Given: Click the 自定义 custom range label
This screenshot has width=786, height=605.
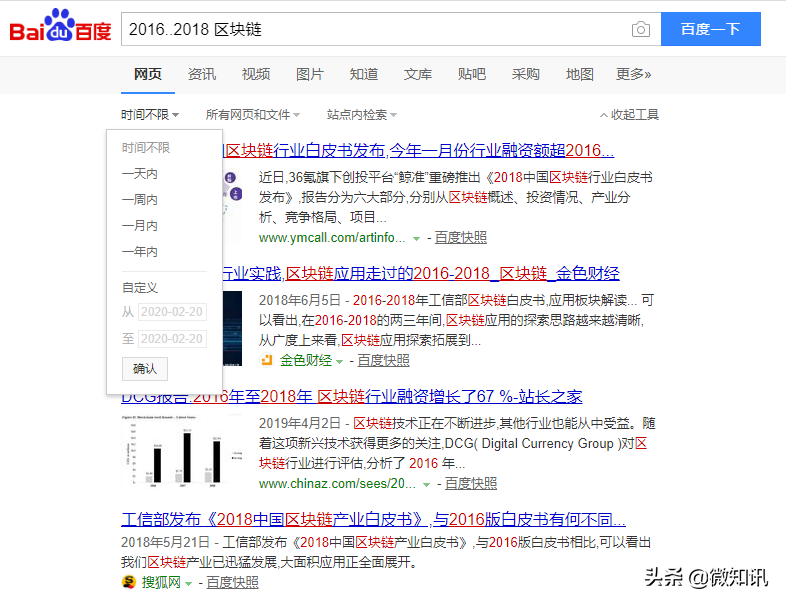Looking at the screenshot, I should coord(140,288).
